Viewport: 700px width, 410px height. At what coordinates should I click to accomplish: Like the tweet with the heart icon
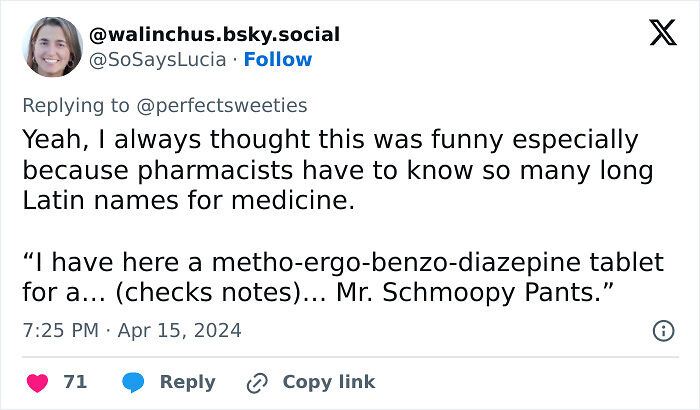[x=36, y=382]
